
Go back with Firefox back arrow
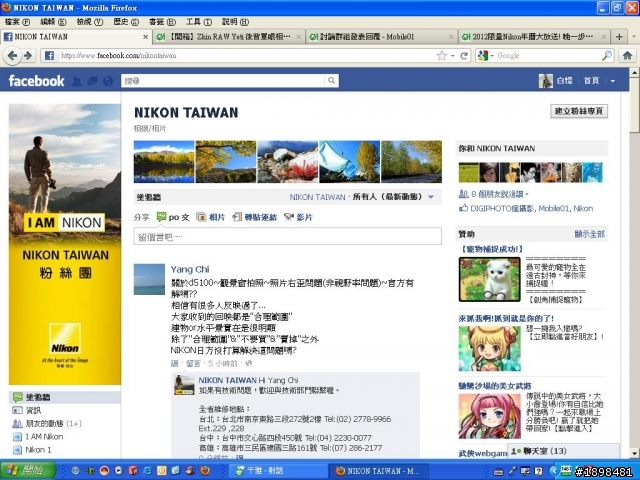click(12, 56)
